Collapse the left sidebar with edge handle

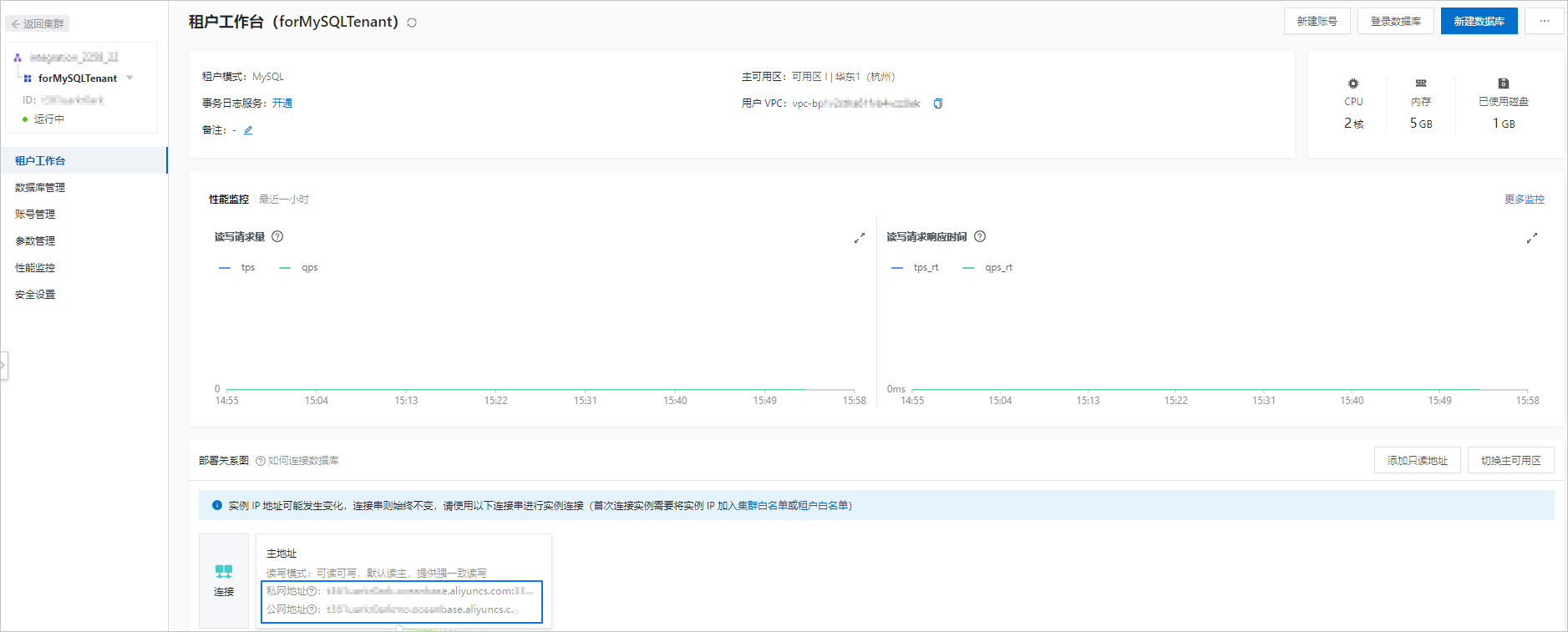3,366
